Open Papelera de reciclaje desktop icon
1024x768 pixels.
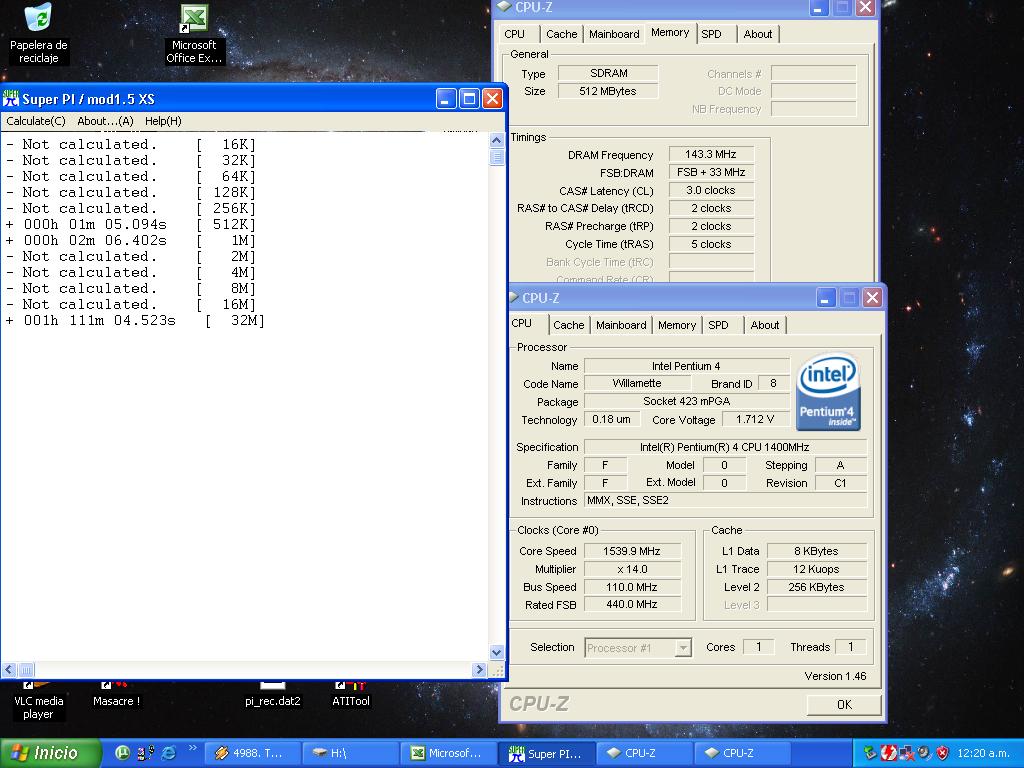pyautogui.click(x=39, y=33)
